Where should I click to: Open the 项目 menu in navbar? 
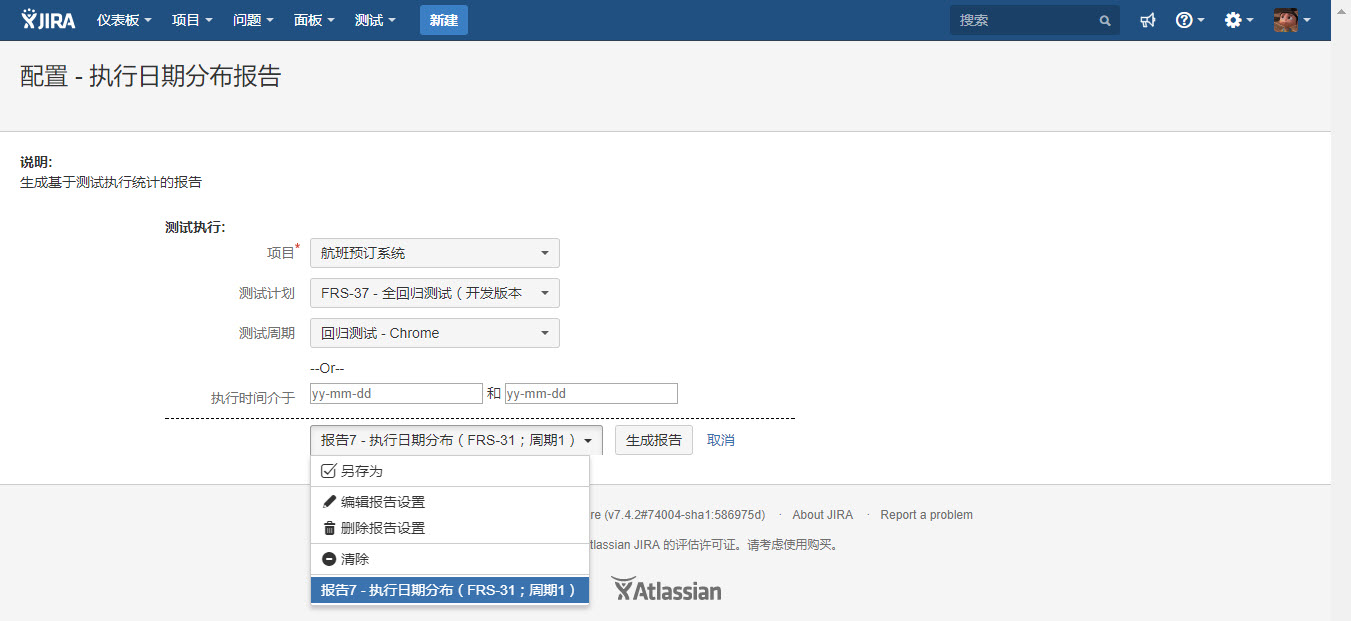(x=192, y=20)
